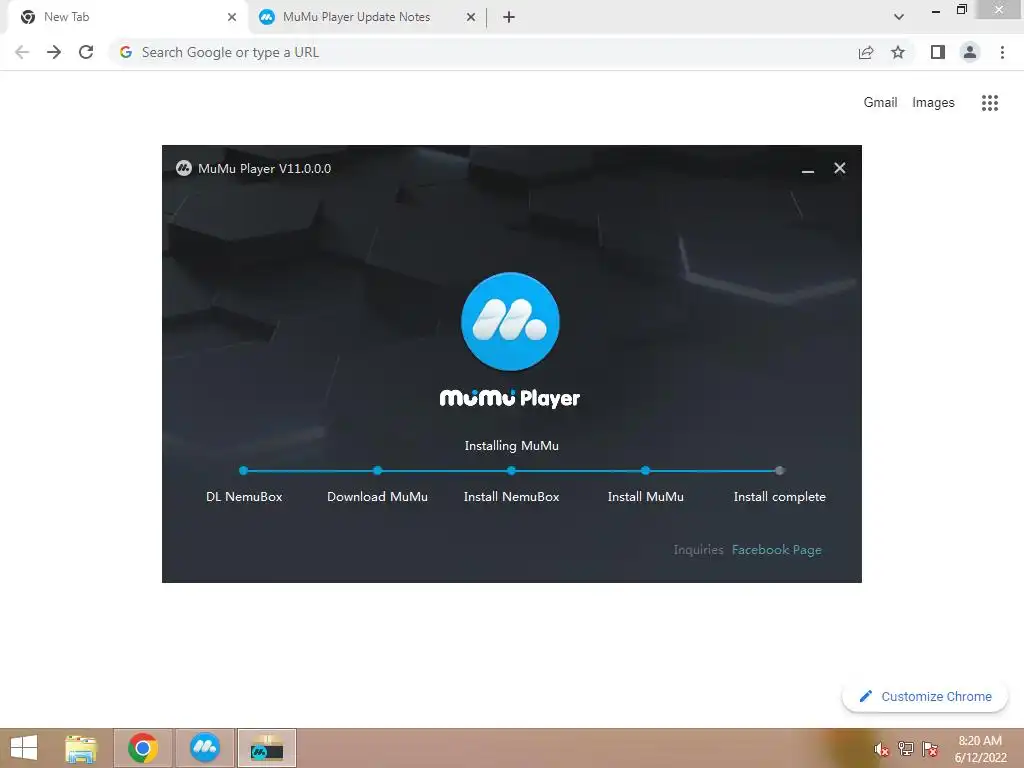Go forward in Chrome

[x=54, y=52]
